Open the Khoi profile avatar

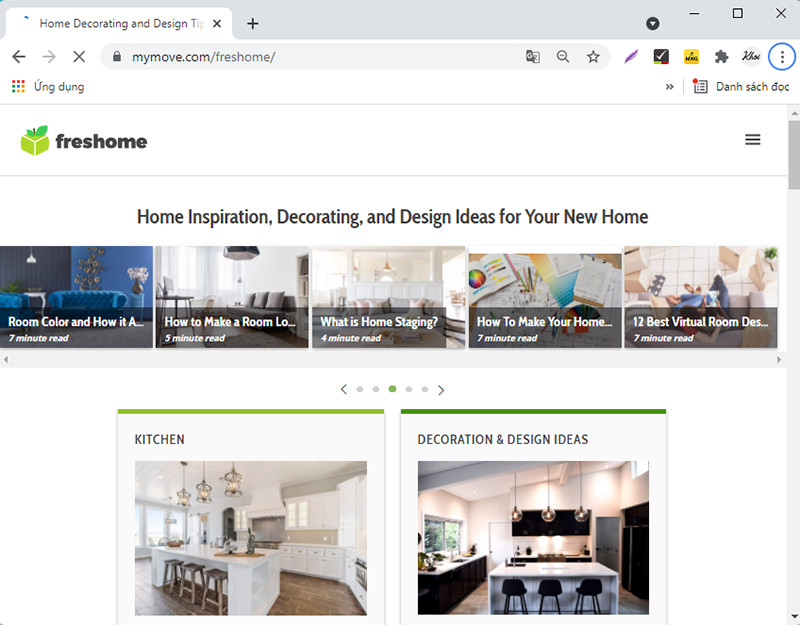tap(752, 57)
